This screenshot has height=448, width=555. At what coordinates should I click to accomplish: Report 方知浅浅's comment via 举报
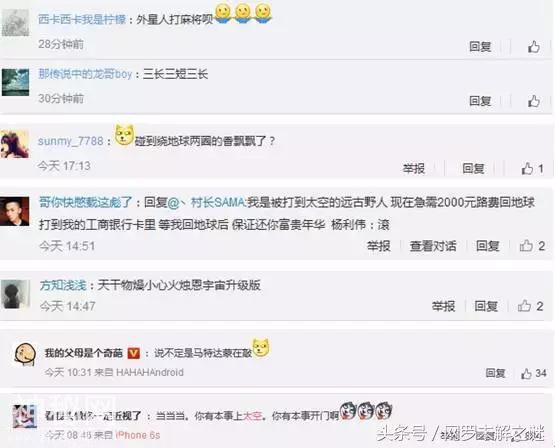pyautogui.click(x=443, y=306)
